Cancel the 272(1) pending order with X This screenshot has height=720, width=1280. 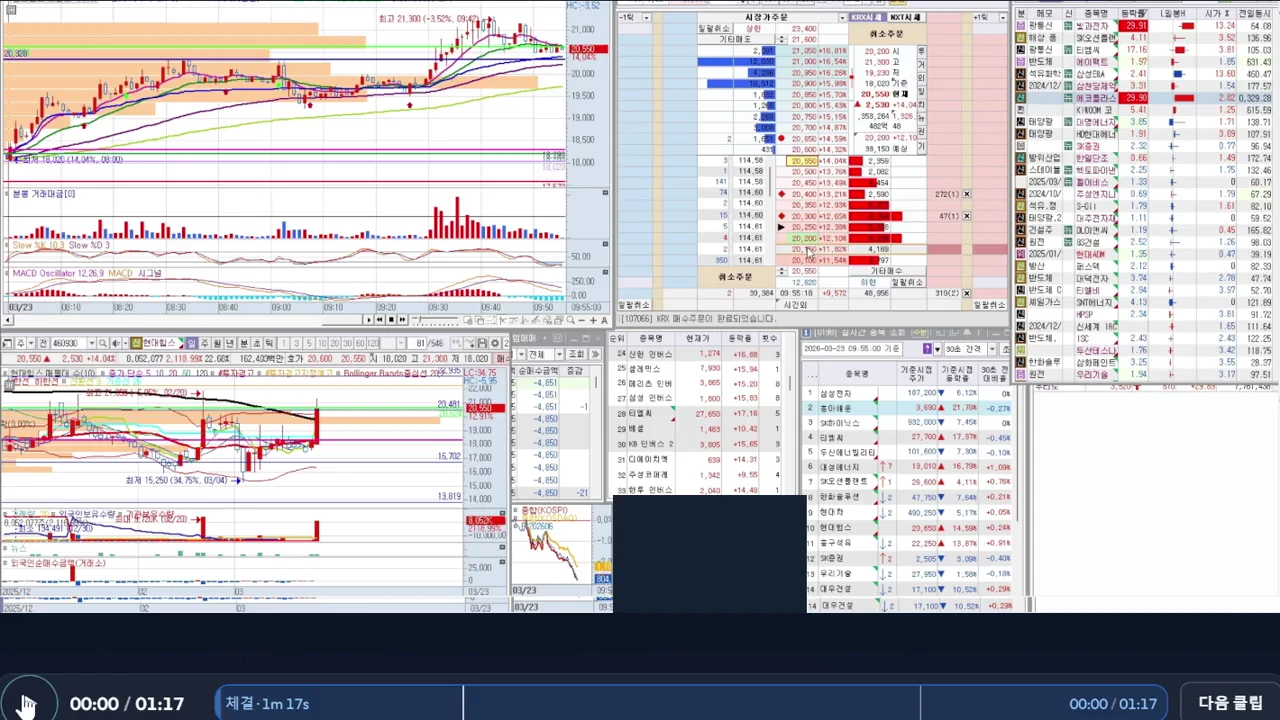[x=966, y=194]
